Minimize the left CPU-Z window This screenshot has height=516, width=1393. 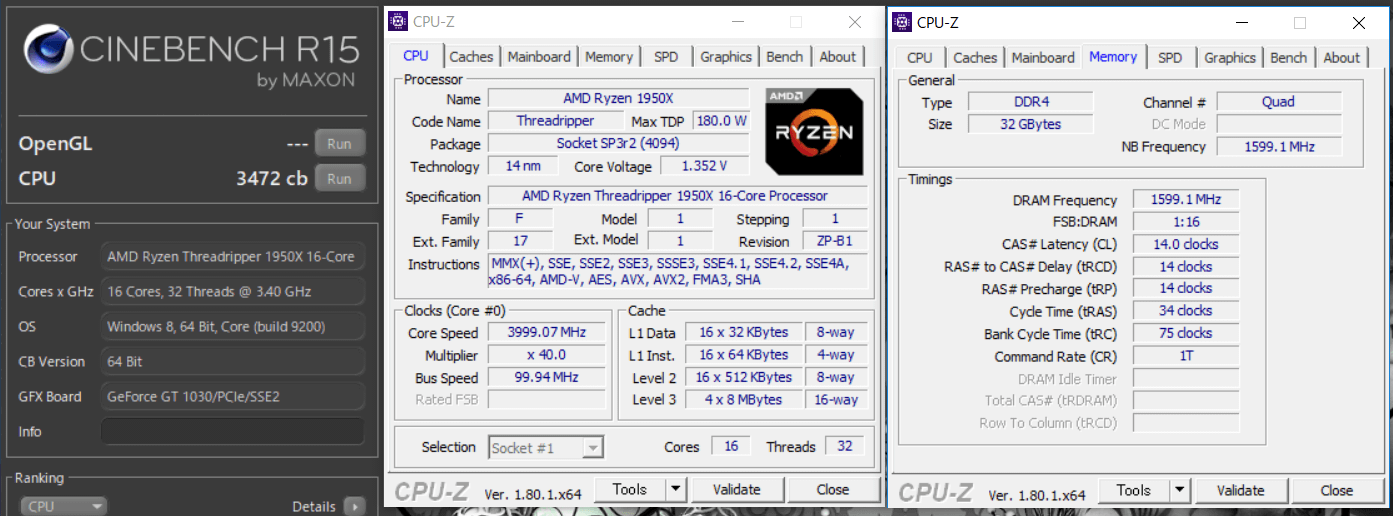(738, 22)
